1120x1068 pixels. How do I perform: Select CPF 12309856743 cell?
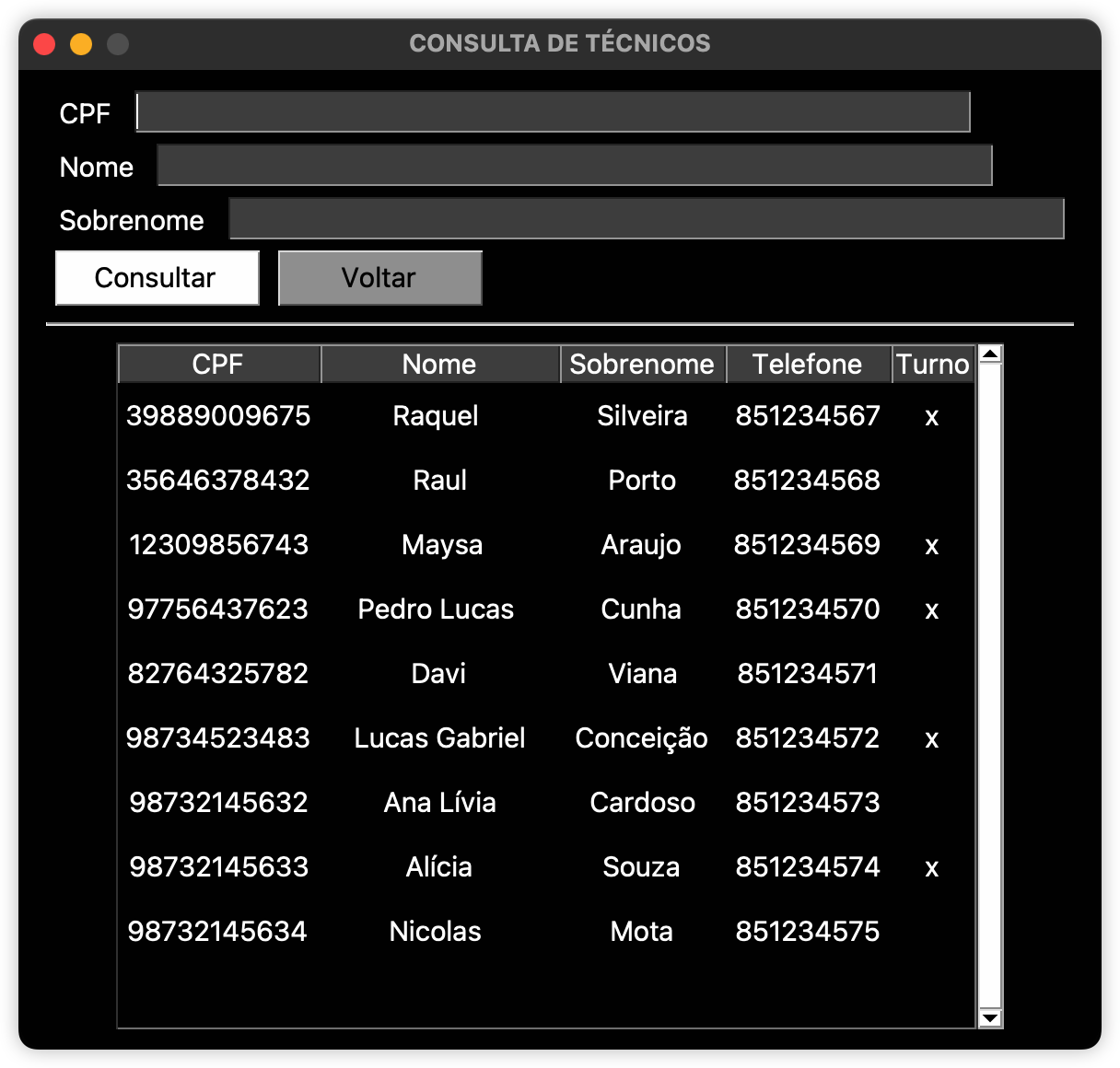pyautogui.click(x=218, y=545)
